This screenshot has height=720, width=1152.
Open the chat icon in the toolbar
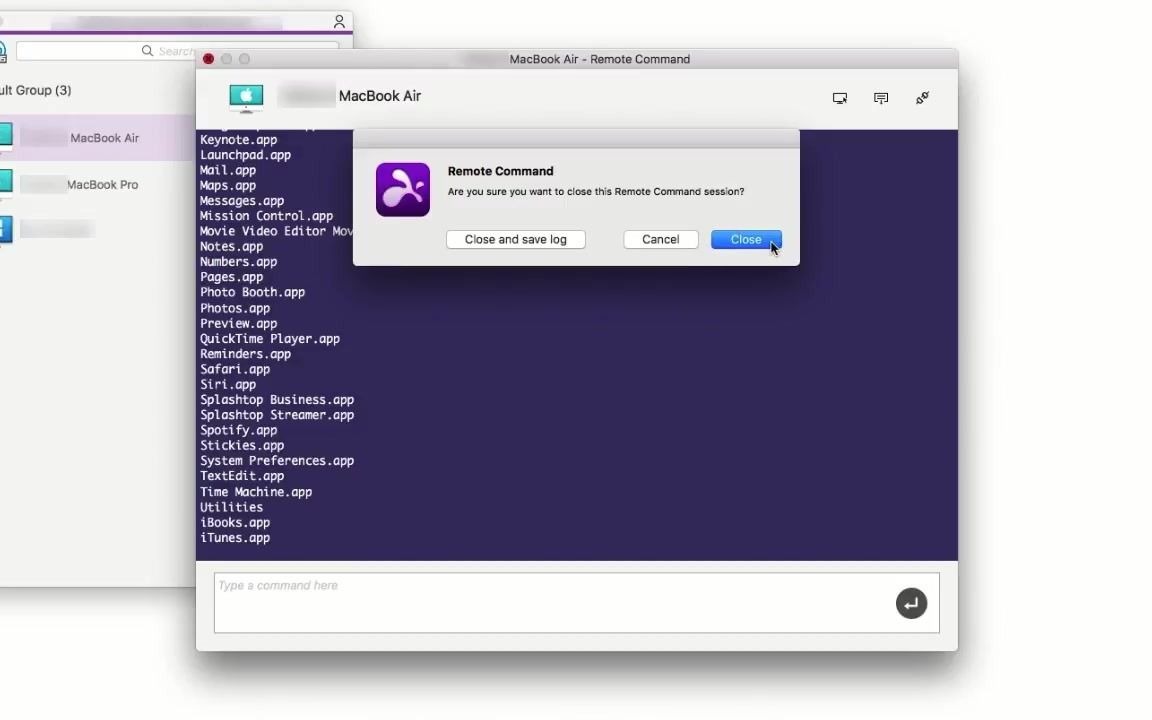[x=881, y=97]
